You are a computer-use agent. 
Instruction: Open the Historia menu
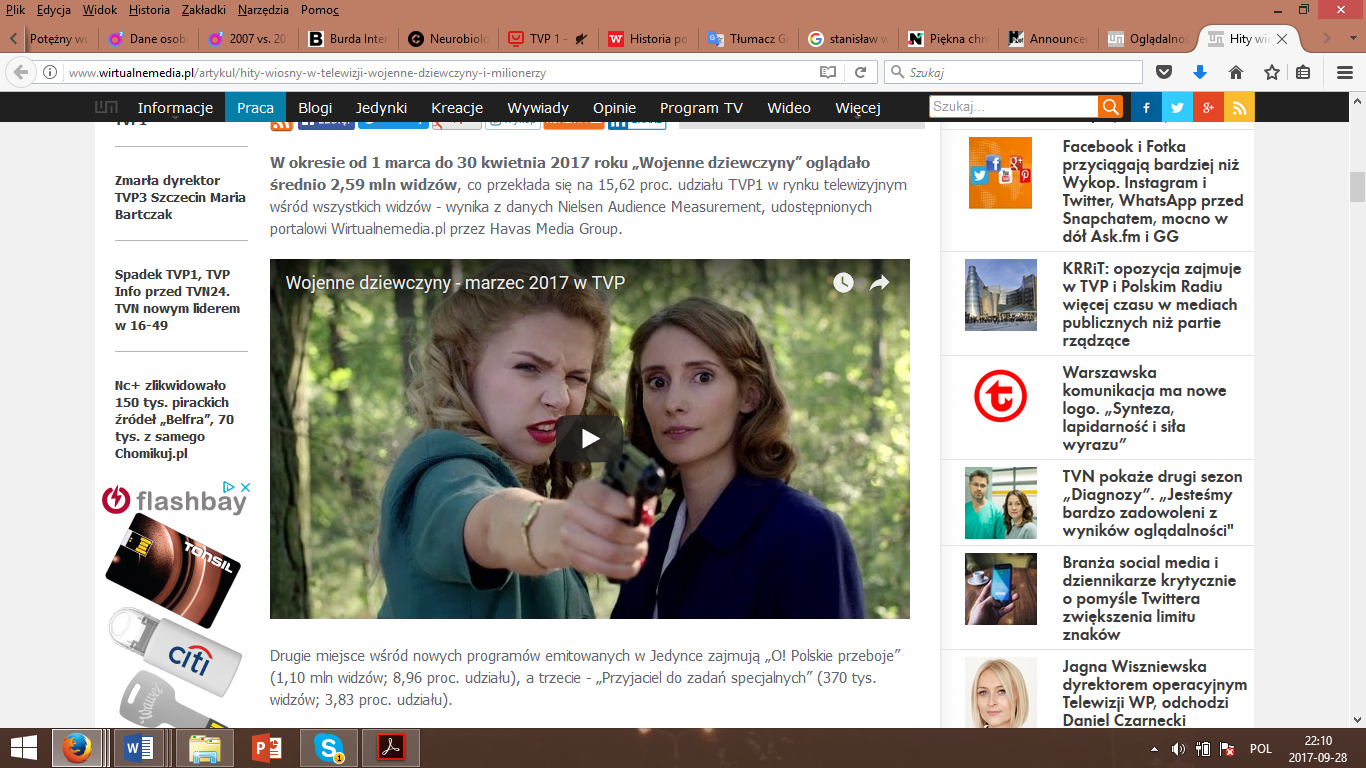click(149, 10)
